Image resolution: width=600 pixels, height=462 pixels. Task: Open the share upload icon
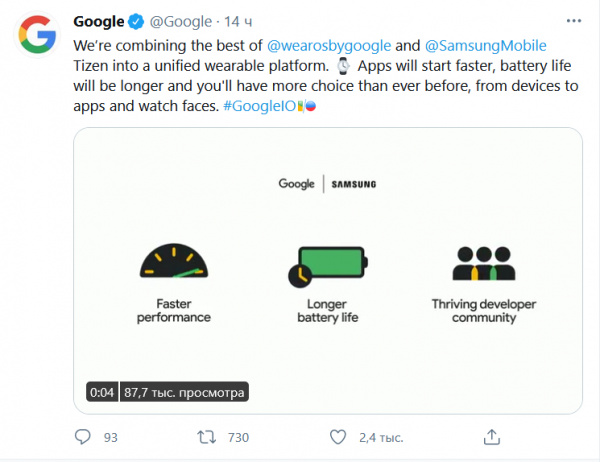tap(491, 437)
